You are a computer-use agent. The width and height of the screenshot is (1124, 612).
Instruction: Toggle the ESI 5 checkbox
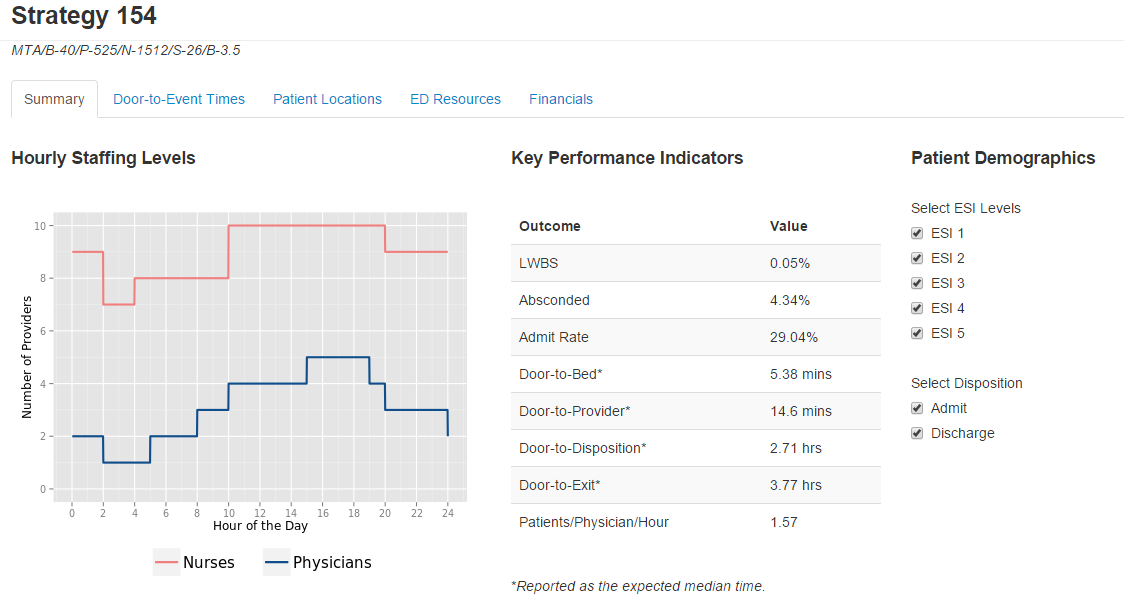click(x=917, y=333)
